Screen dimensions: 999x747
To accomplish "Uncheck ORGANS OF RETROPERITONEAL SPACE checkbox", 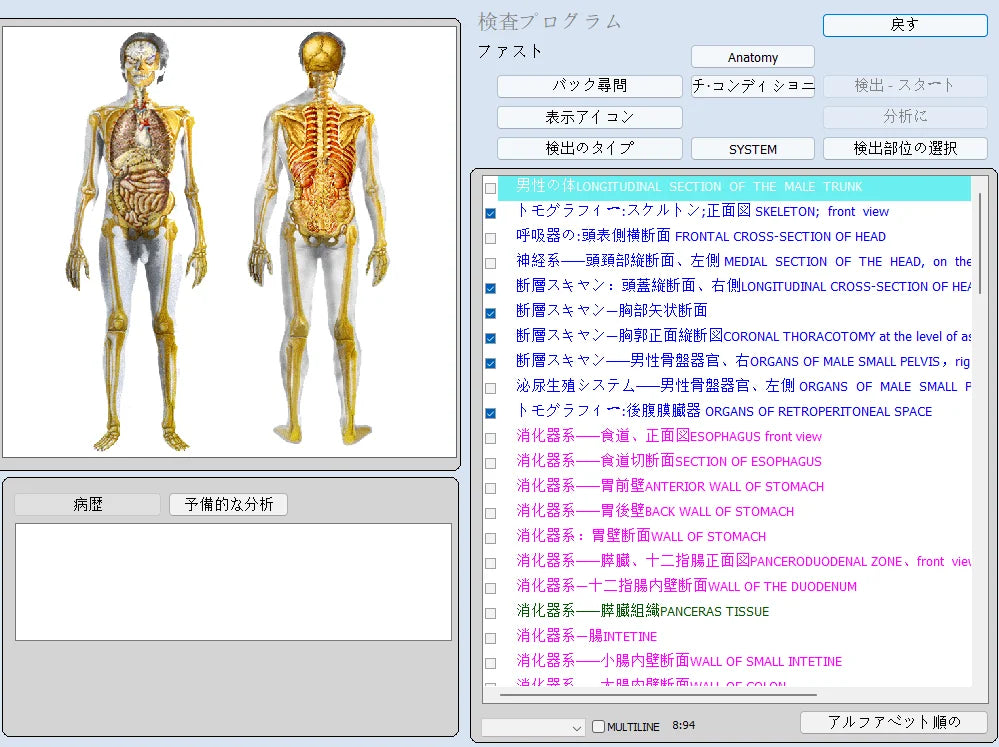I will 490,413.
